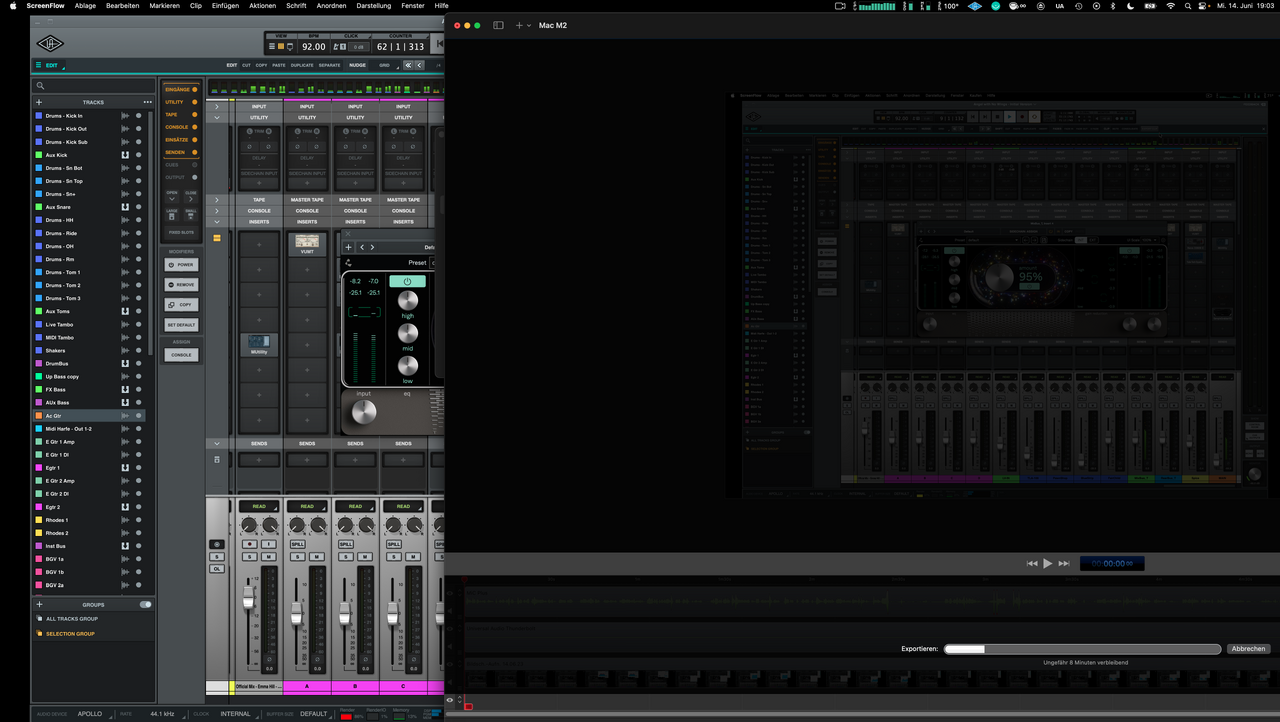The height and width of the screenshot is (722, 1280).
Task: Open Spotlight search in menu bar
Action: pyautogui.click(x=1189, y=6)
